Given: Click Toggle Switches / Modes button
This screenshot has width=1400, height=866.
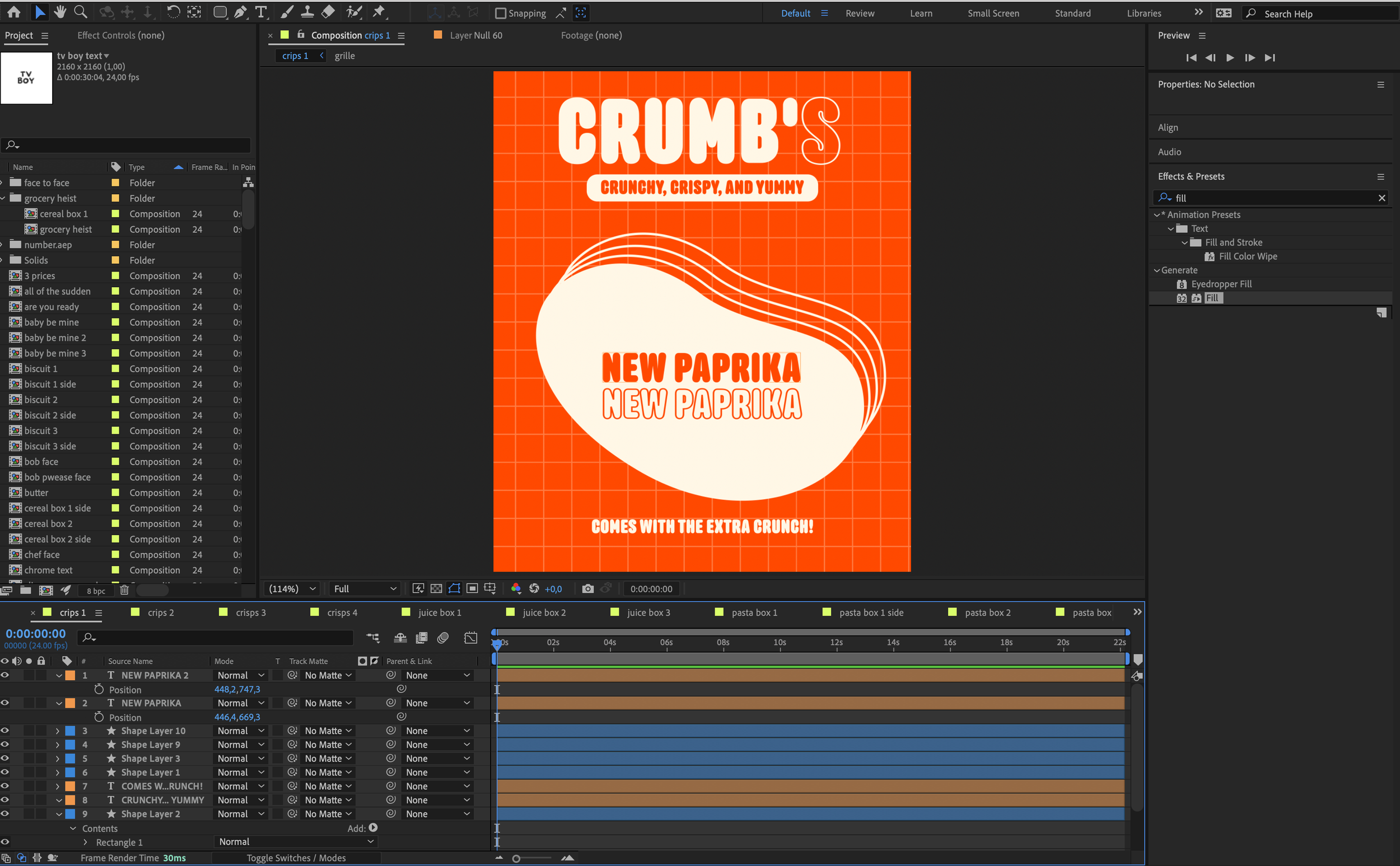Looking at the screenshot, I should point(296,858).
